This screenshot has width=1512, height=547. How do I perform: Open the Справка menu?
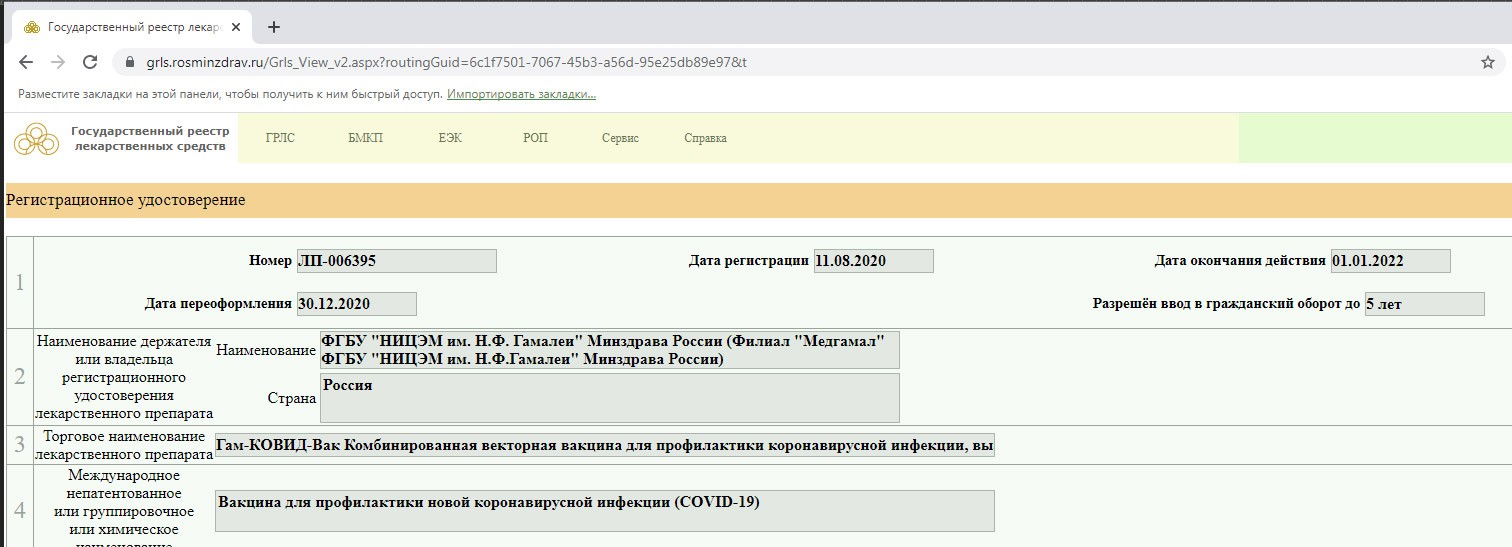click(x=705, y=138)
